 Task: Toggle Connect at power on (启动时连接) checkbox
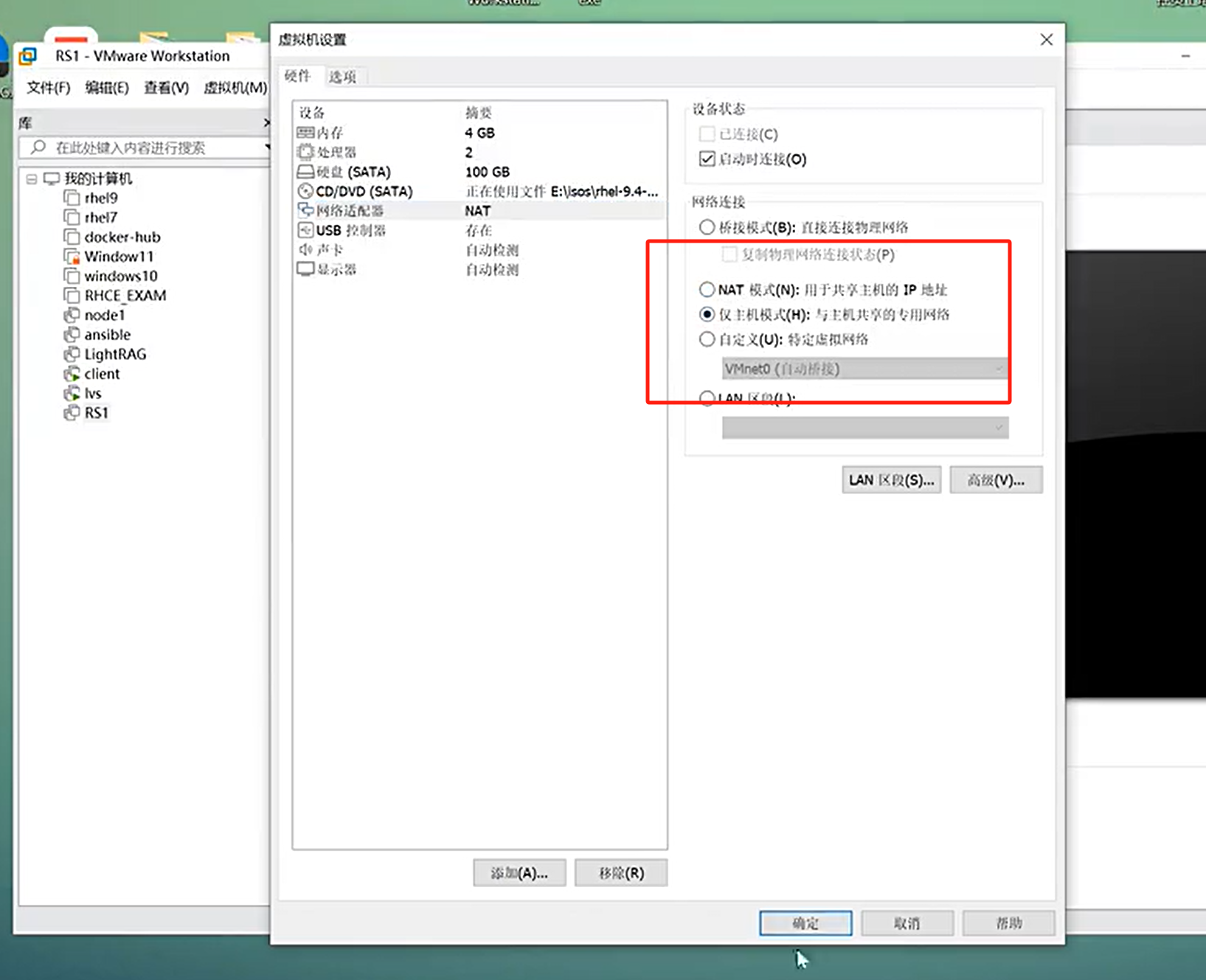[707, 159]
